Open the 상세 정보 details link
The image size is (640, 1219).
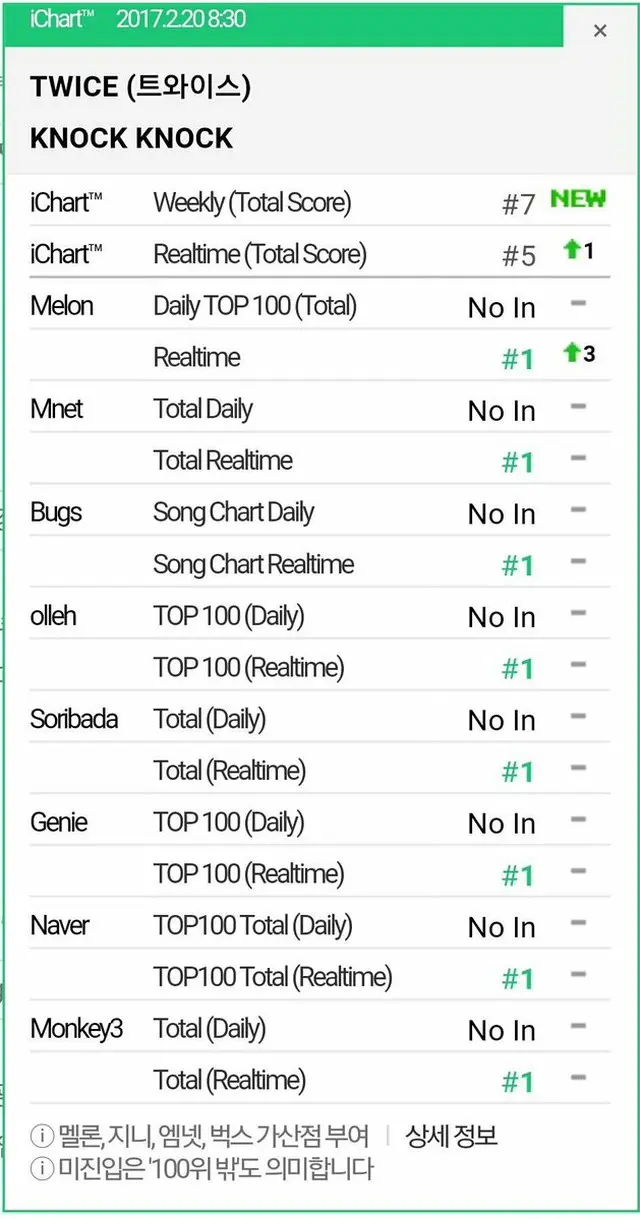pos(451,1136)
